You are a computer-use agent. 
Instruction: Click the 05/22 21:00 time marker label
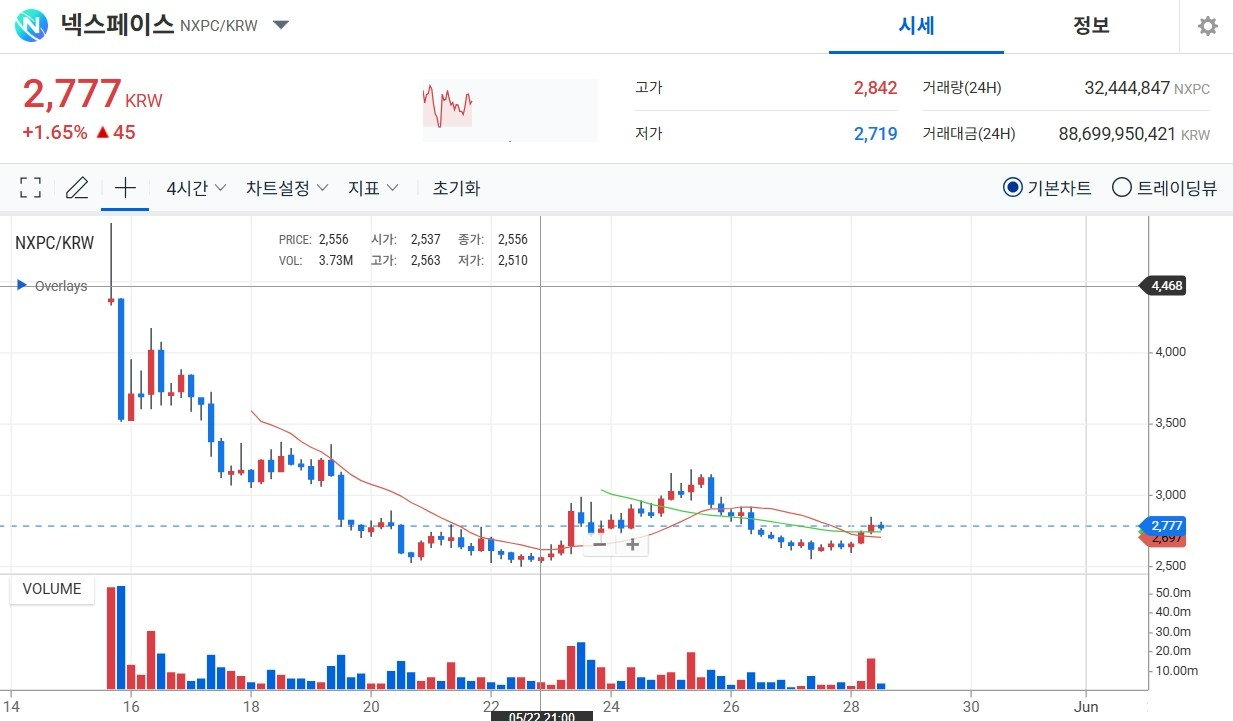pos(540,714)
